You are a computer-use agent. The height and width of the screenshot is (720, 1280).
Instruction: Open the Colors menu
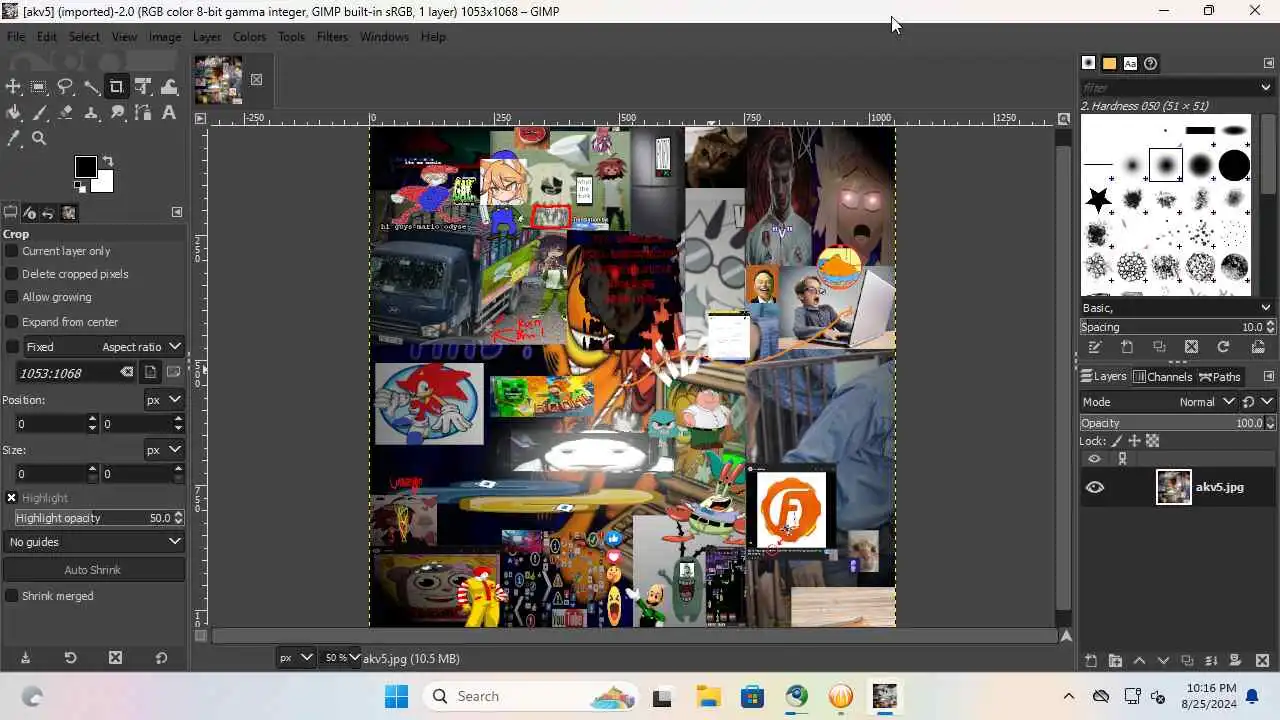point(250,37)
